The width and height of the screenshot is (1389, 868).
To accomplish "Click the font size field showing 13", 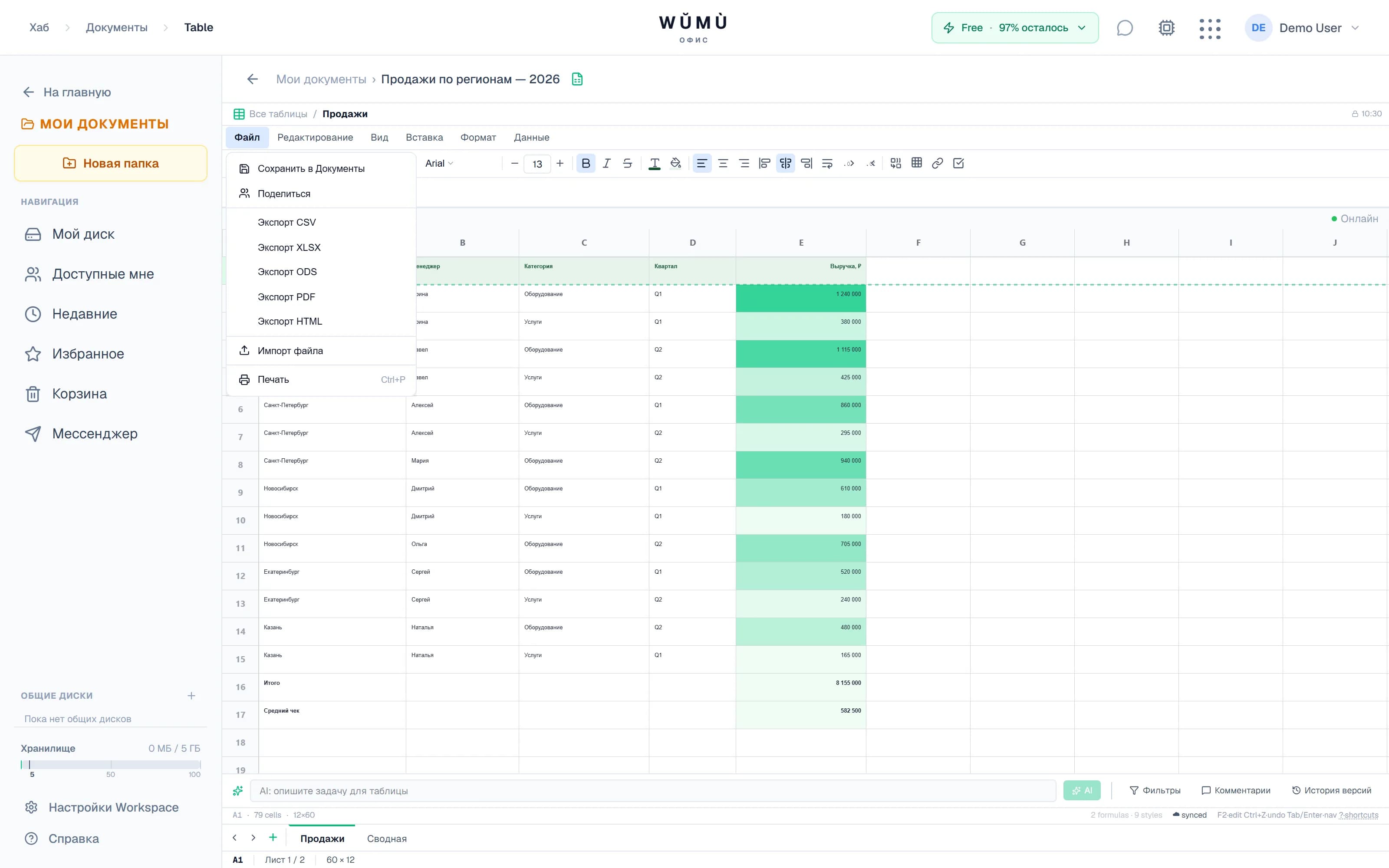I will 537,164.
